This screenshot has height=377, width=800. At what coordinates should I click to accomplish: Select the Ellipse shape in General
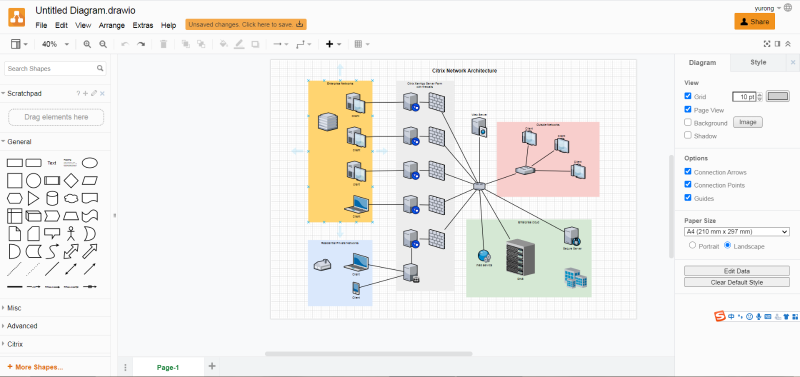click(x=90, y=163)
